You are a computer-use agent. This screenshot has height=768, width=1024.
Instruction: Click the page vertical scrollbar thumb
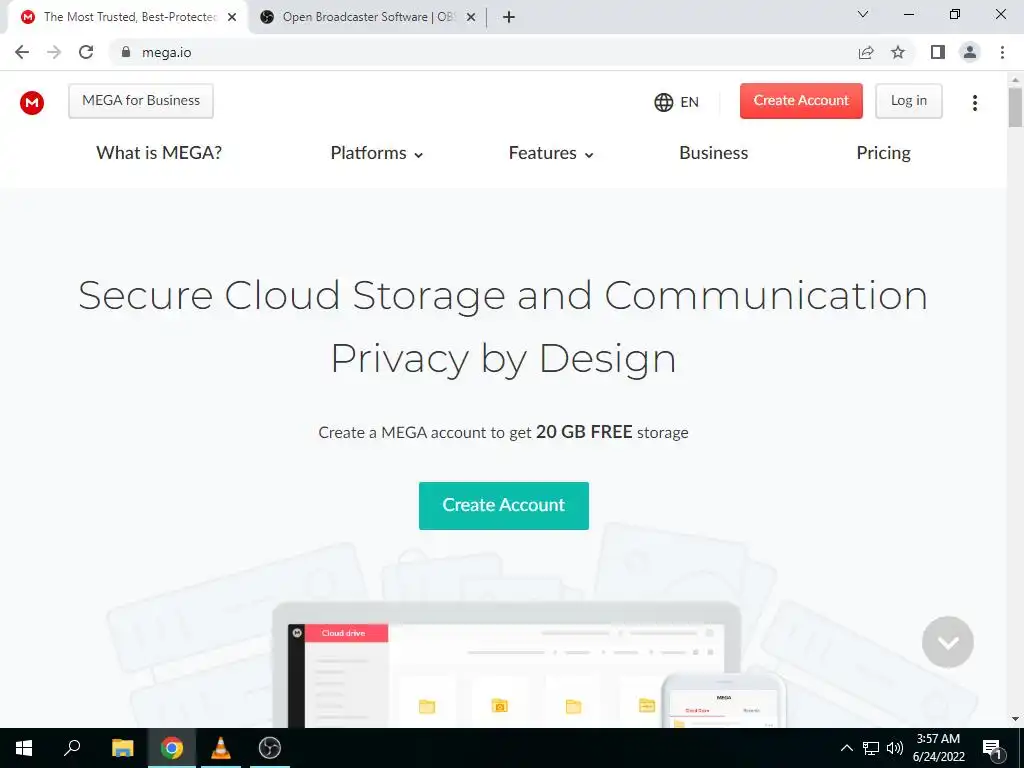1015,106
